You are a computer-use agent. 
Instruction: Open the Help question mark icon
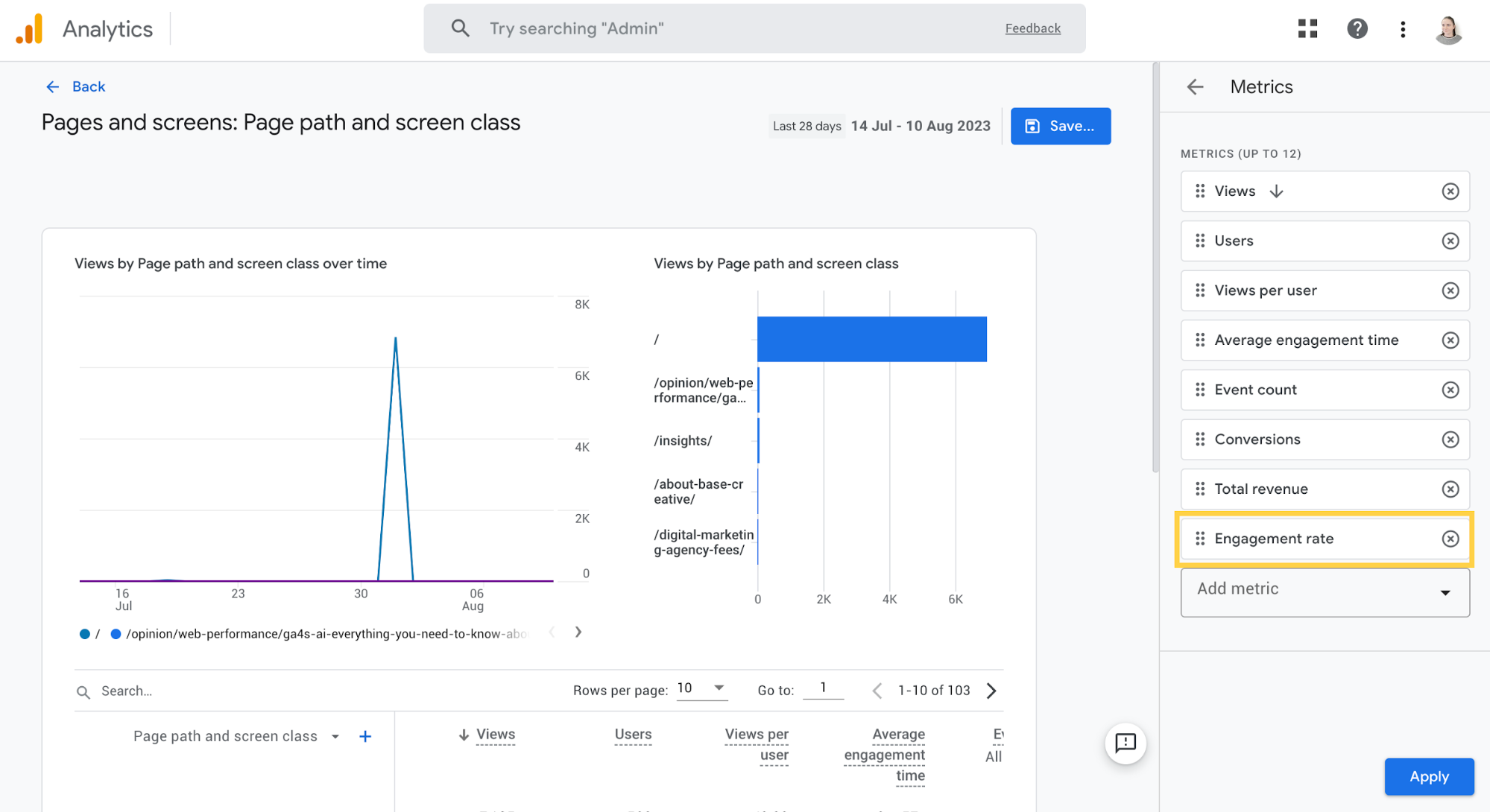coord(1357,28)
